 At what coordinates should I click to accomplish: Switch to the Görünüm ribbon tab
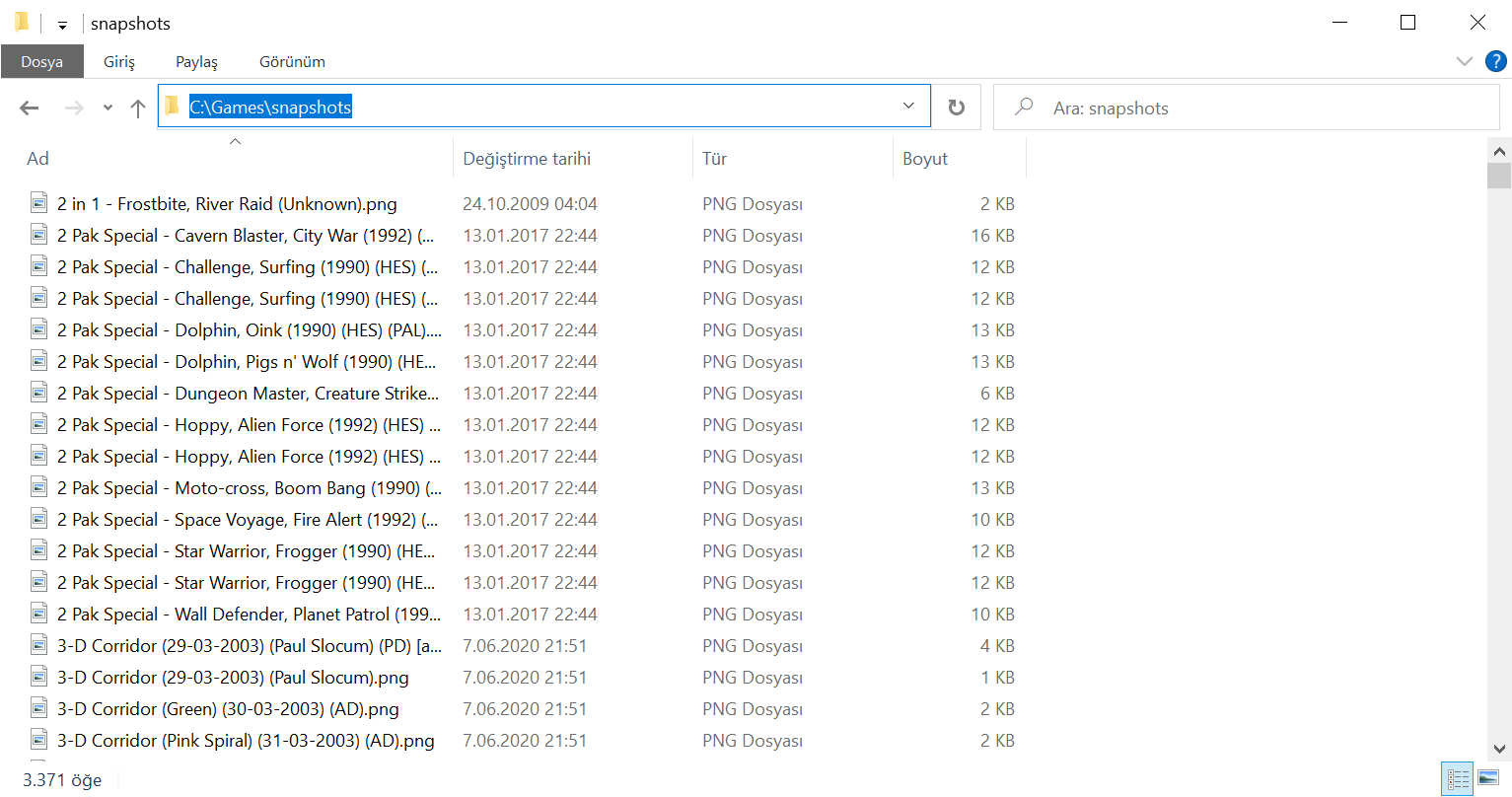point(292,61)
